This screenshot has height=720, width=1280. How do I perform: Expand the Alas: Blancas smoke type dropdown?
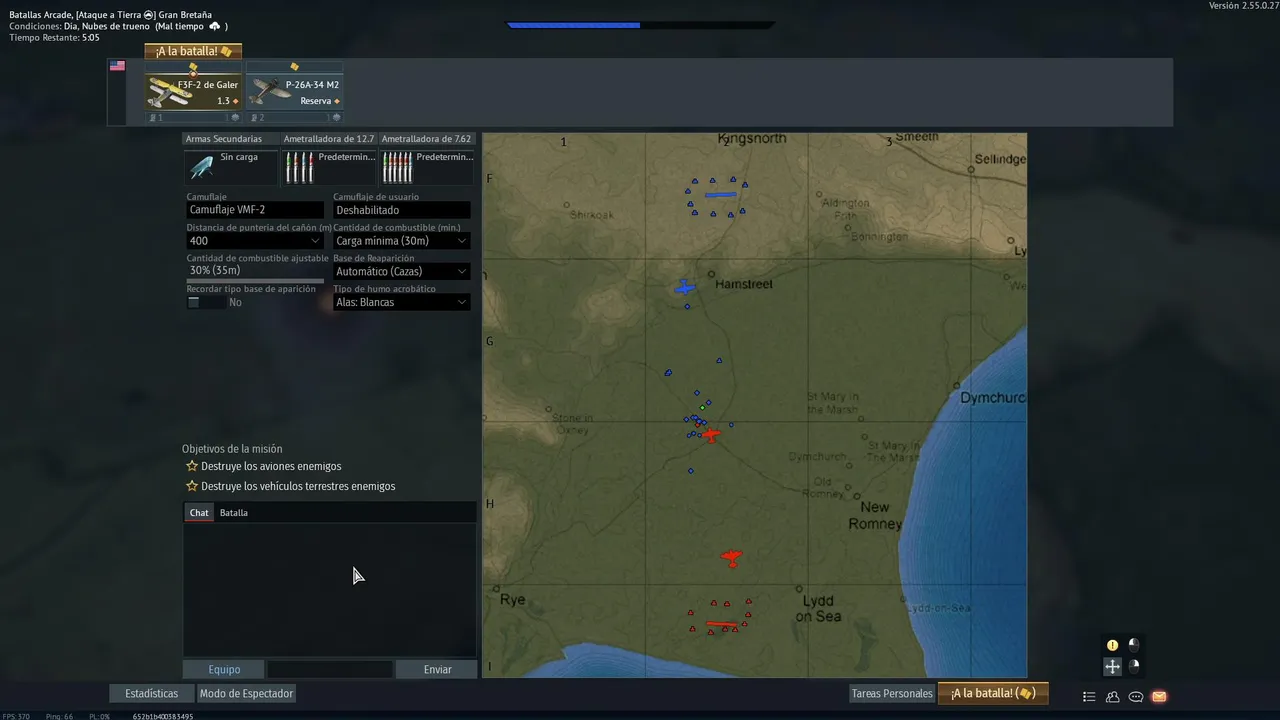point(401,302)
